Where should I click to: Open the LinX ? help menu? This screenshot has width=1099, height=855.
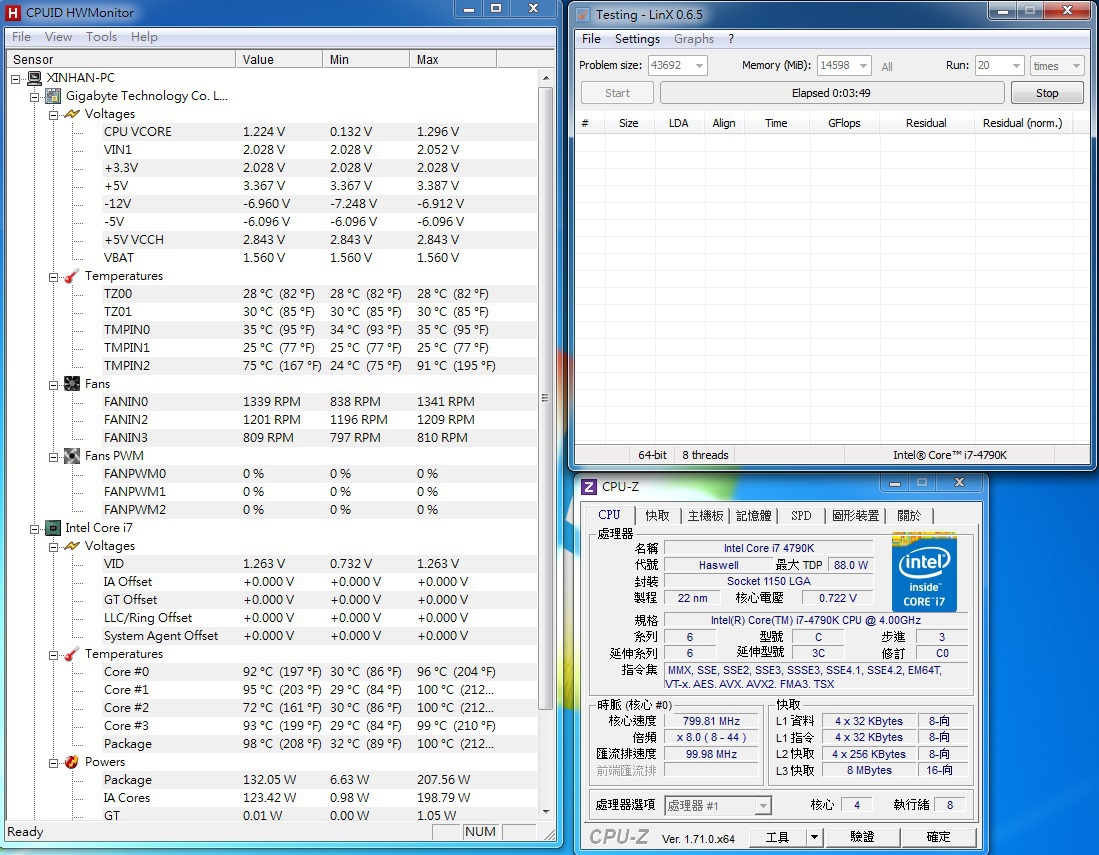731,39
